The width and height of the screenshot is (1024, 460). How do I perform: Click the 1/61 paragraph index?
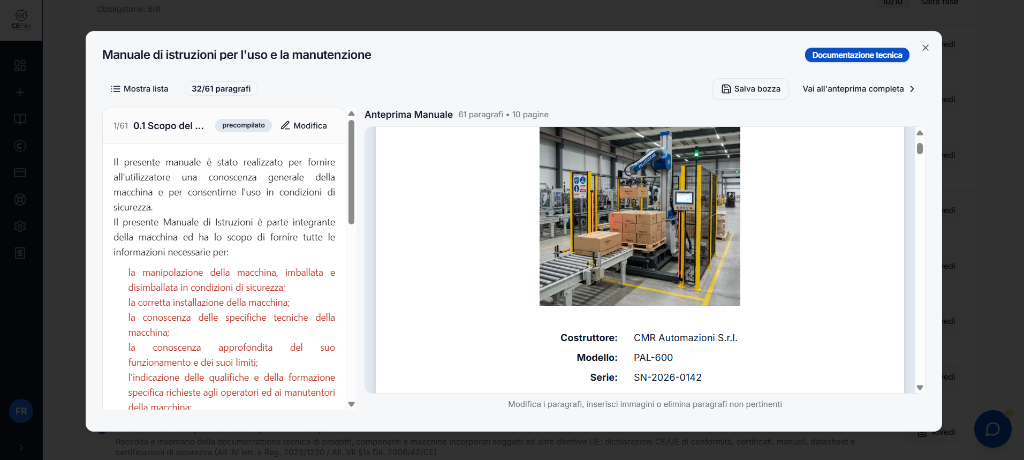click(120, 126)
